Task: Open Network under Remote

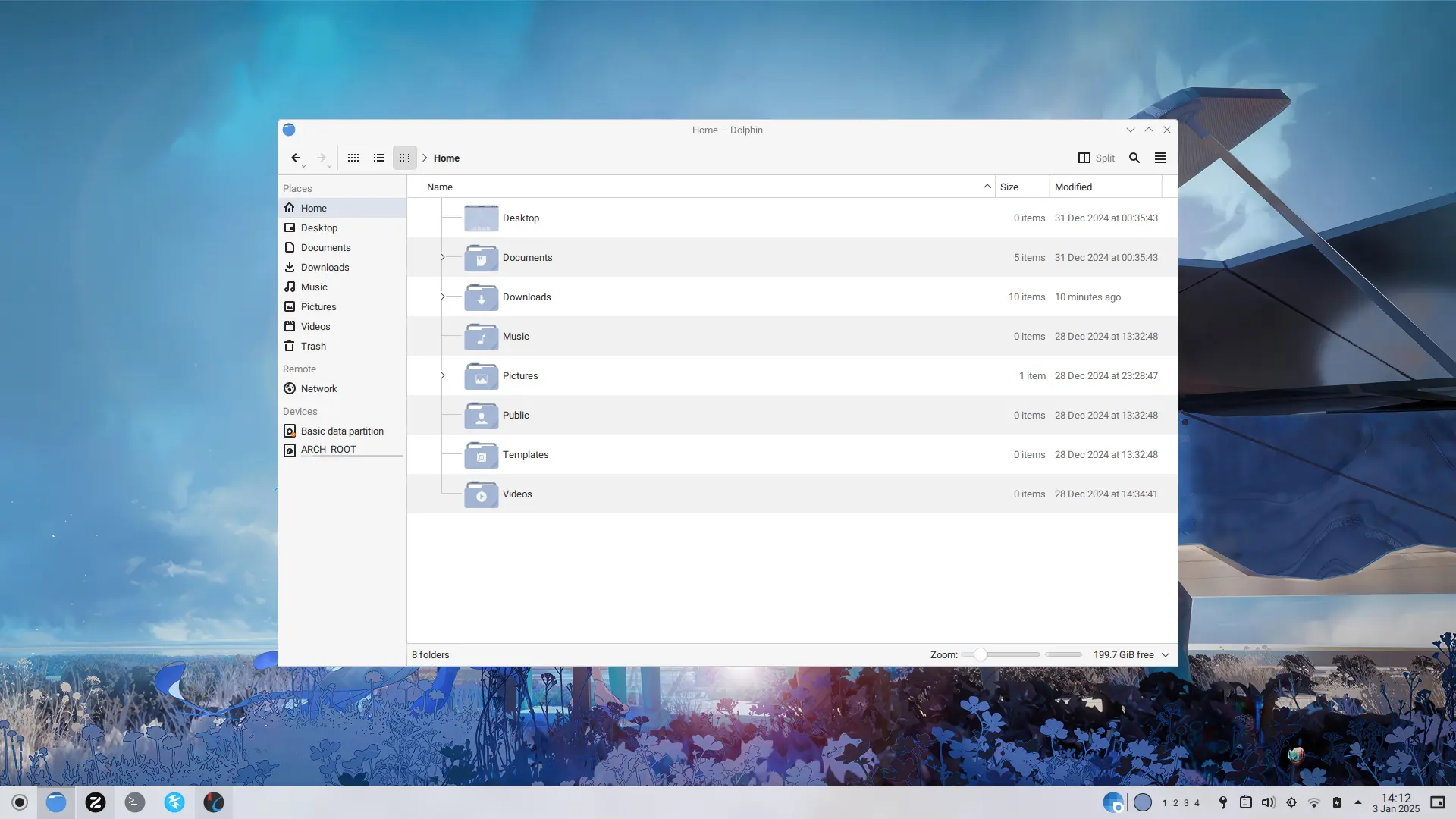Action: click(x=342, y=388)
